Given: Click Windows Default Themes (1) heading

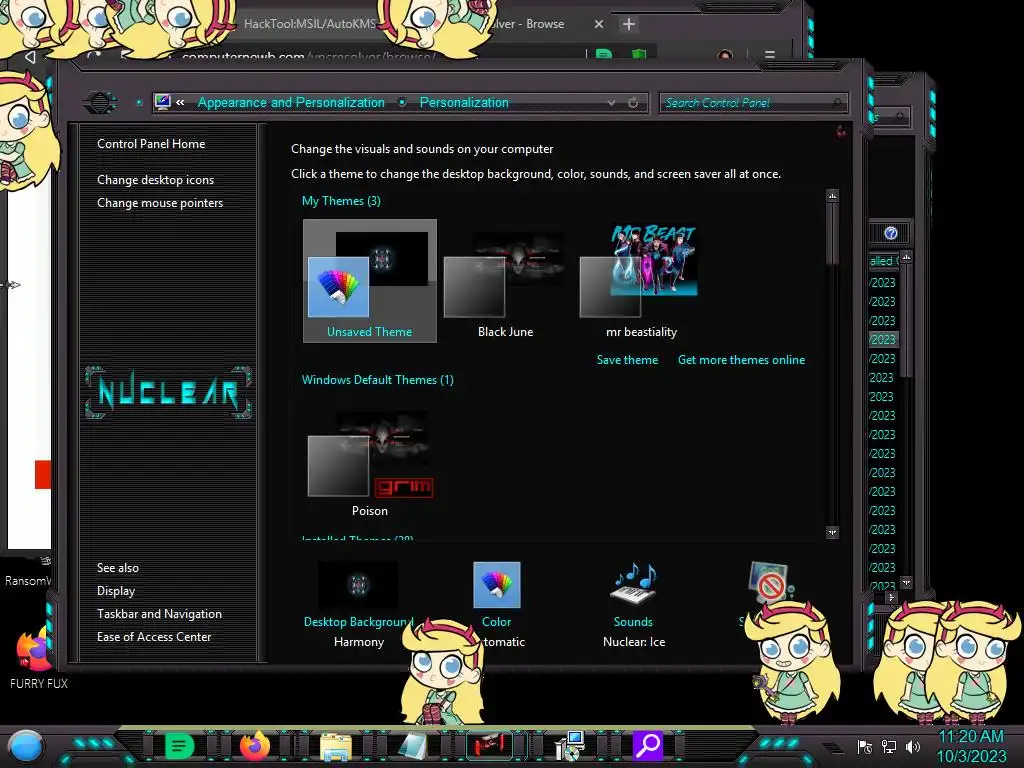Looking at the screenshot, I should click(377, 380).
